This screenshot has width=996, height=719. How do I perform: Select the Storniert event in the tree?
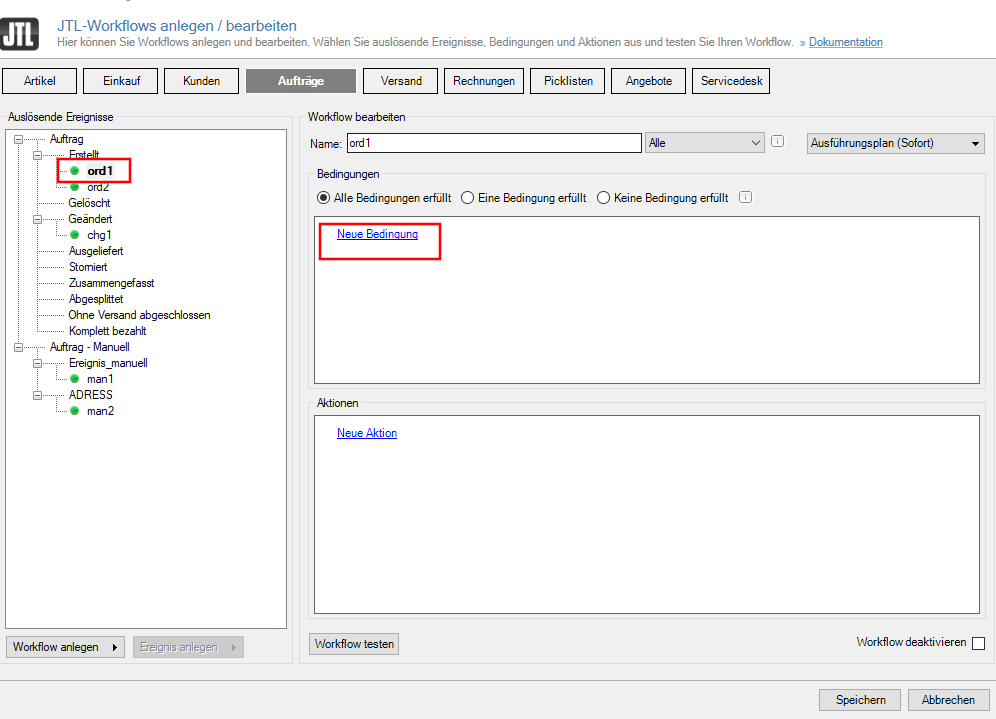pos(88,267)
